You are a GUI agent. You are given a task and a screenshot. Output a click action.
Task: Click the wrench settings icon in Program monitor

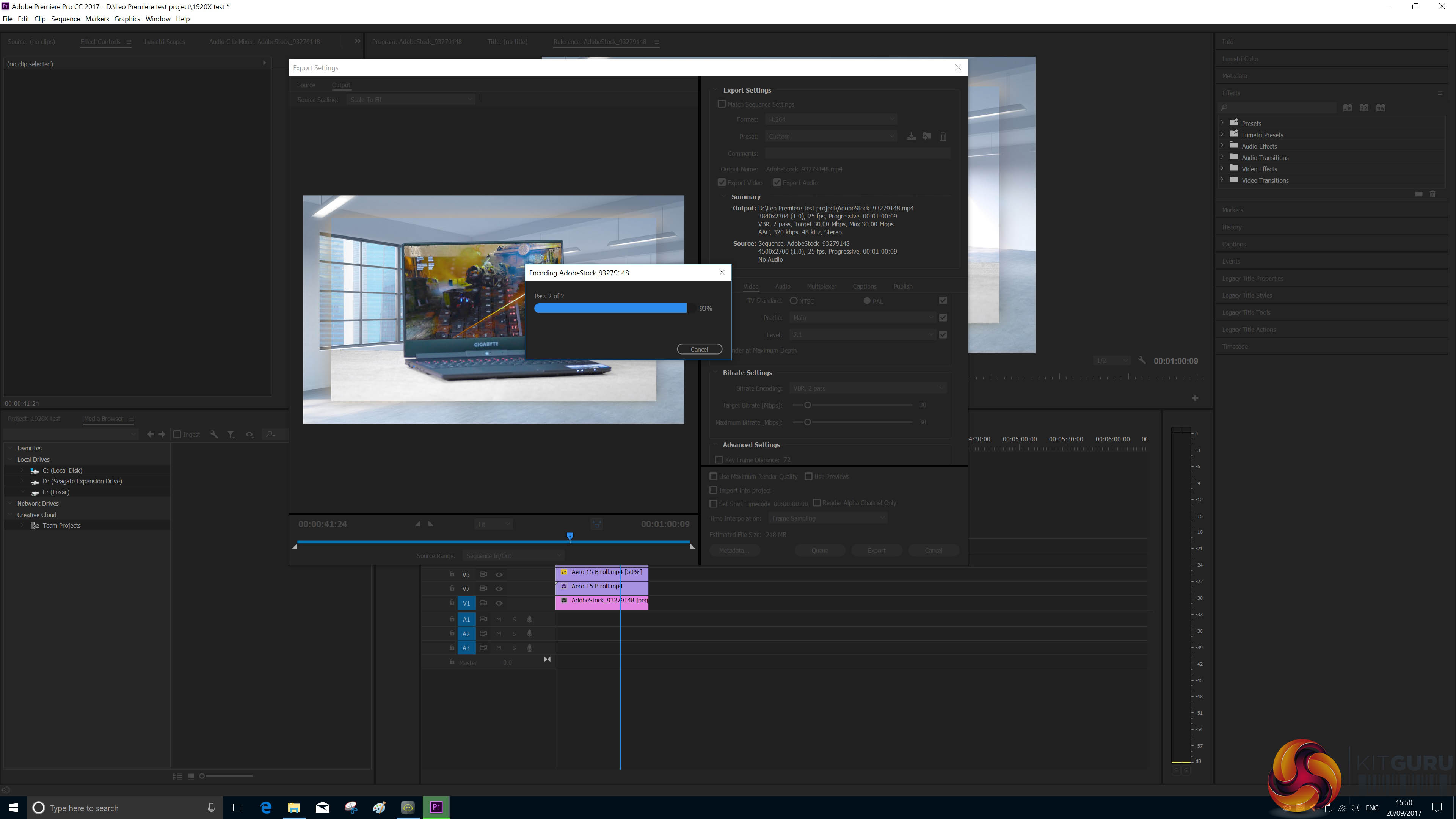pyautogui.click(x=1142, y=361)
